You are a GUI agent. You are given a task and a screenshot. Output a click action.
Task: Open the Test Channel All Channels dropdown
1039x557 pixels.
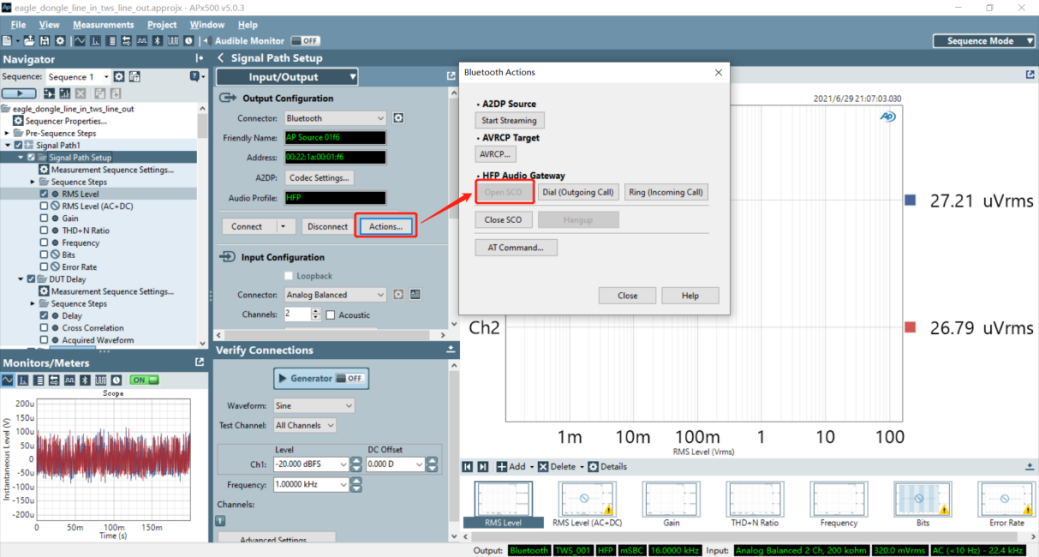(304, 425)
